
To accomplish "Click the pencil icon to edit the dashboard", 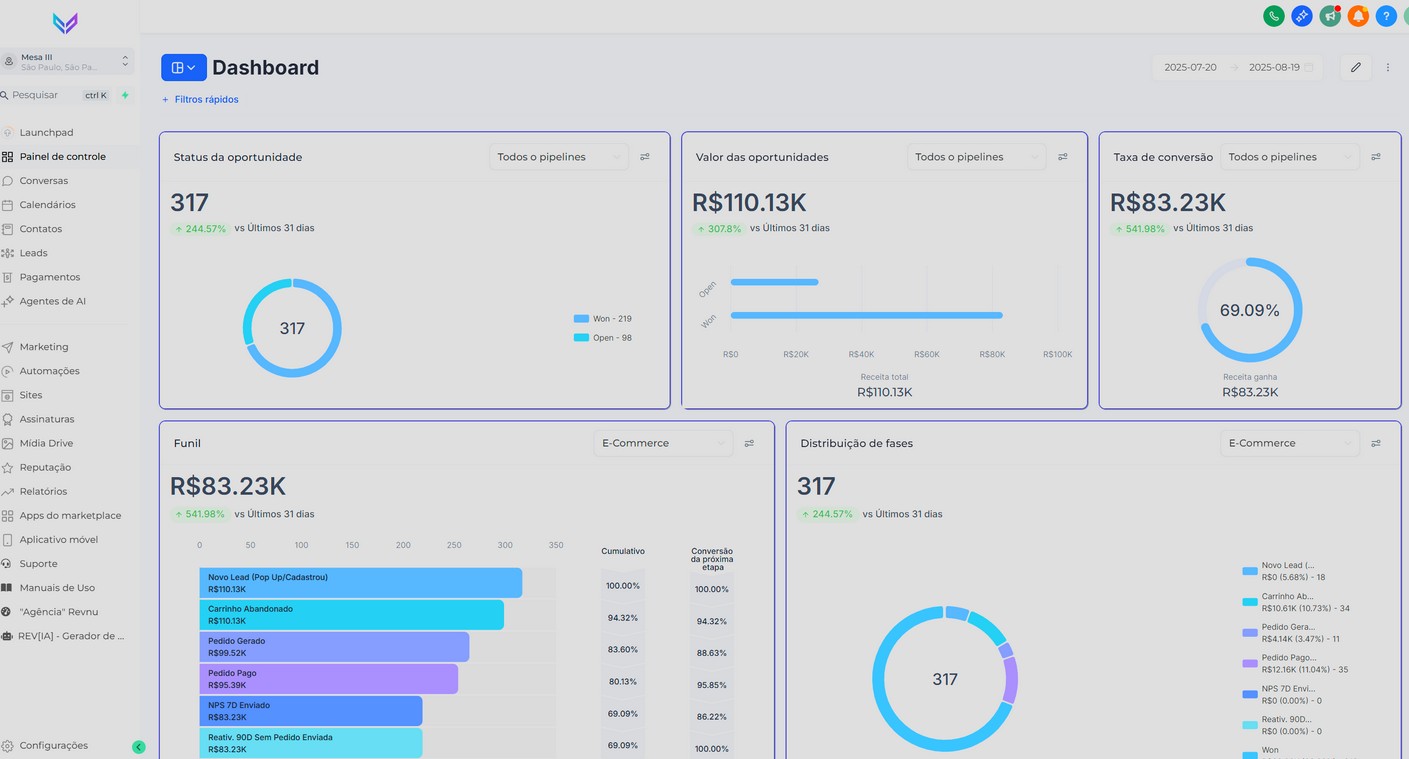I will coord(1356,67).
